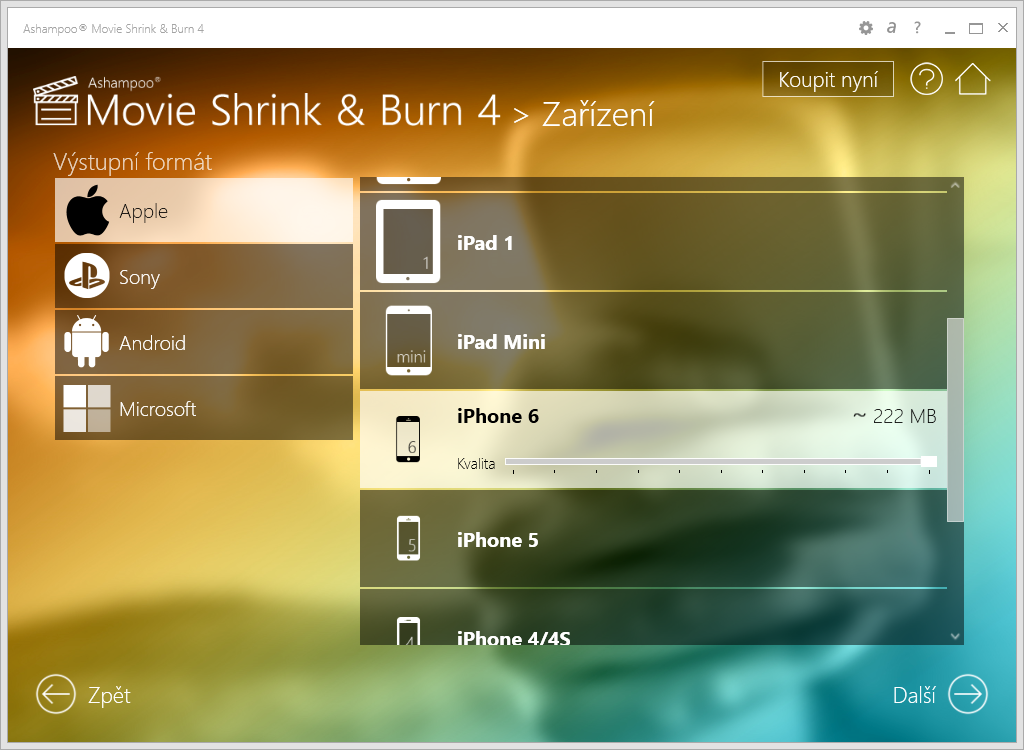Maximize the application window
The width and height of the screenshot is (1024, 750).
click(976, 28)
